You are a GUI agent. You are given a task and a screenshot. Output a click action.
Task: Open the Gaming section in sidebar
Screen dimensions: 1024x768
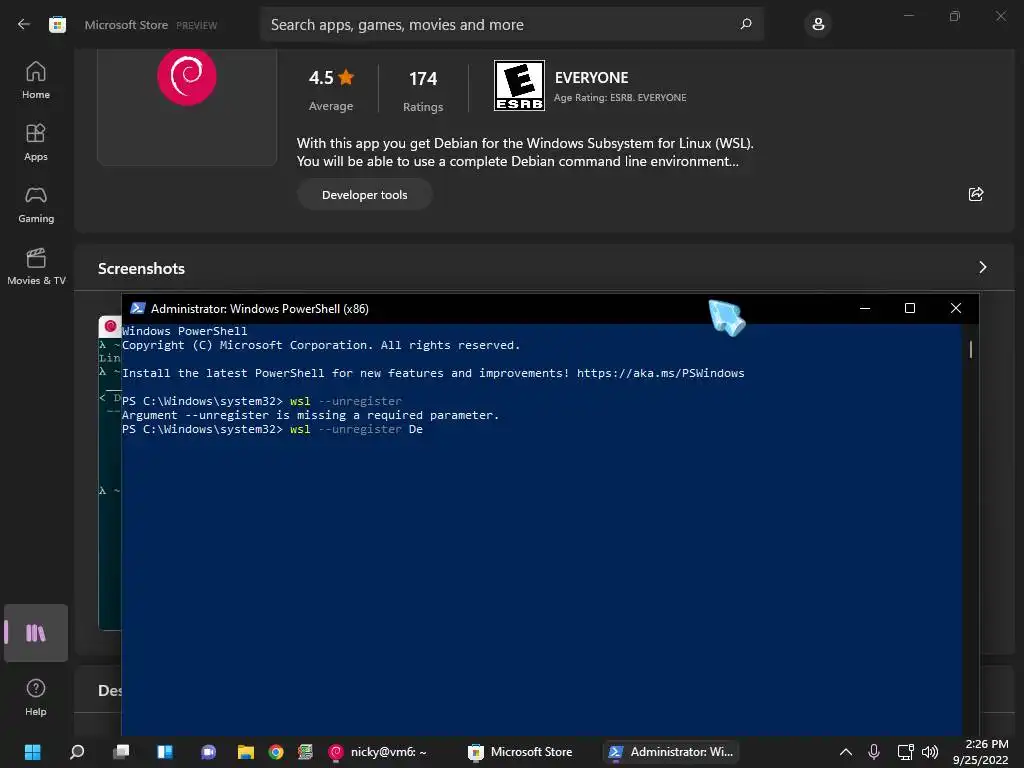point(36,204)
